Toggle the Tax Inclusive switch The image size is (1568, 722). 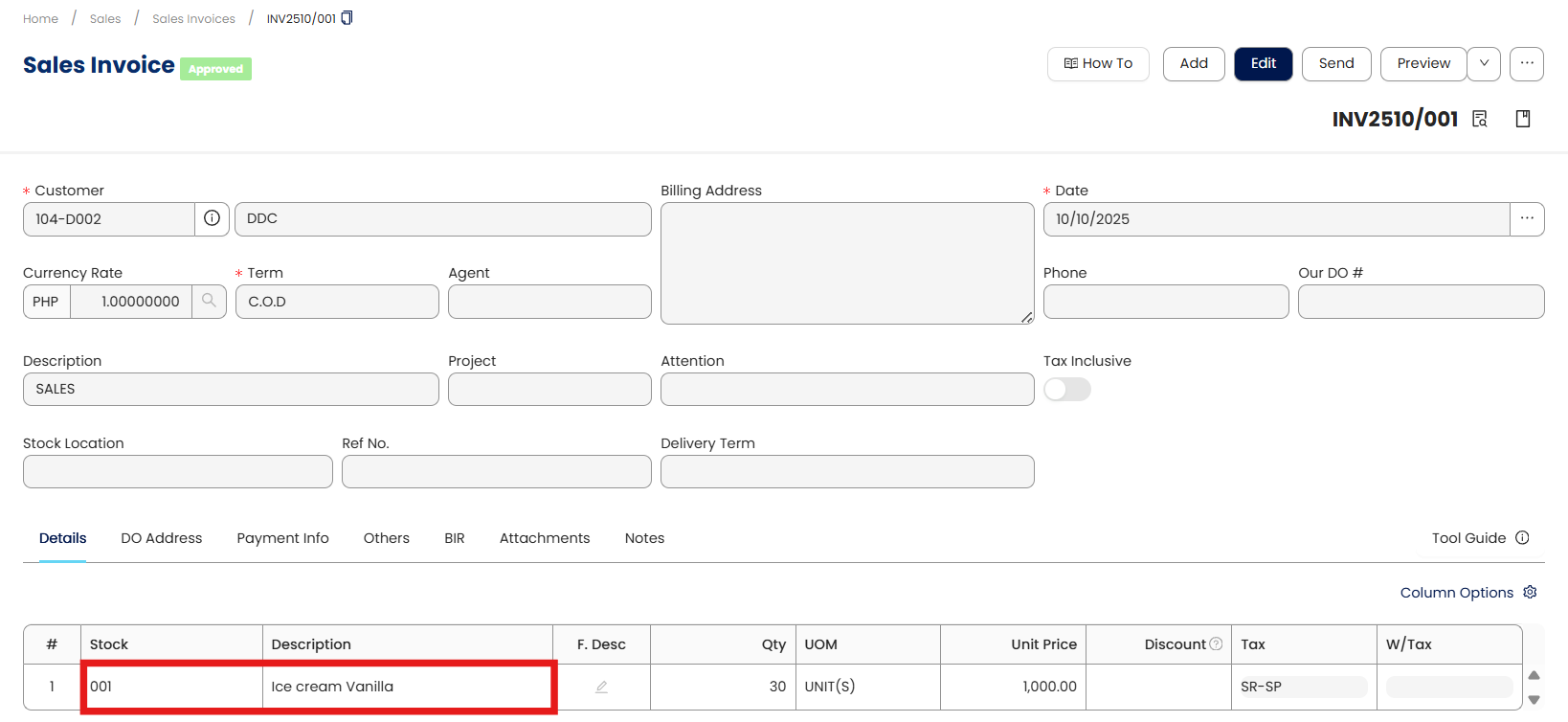pyautogui.click(x=1067, y=389)
